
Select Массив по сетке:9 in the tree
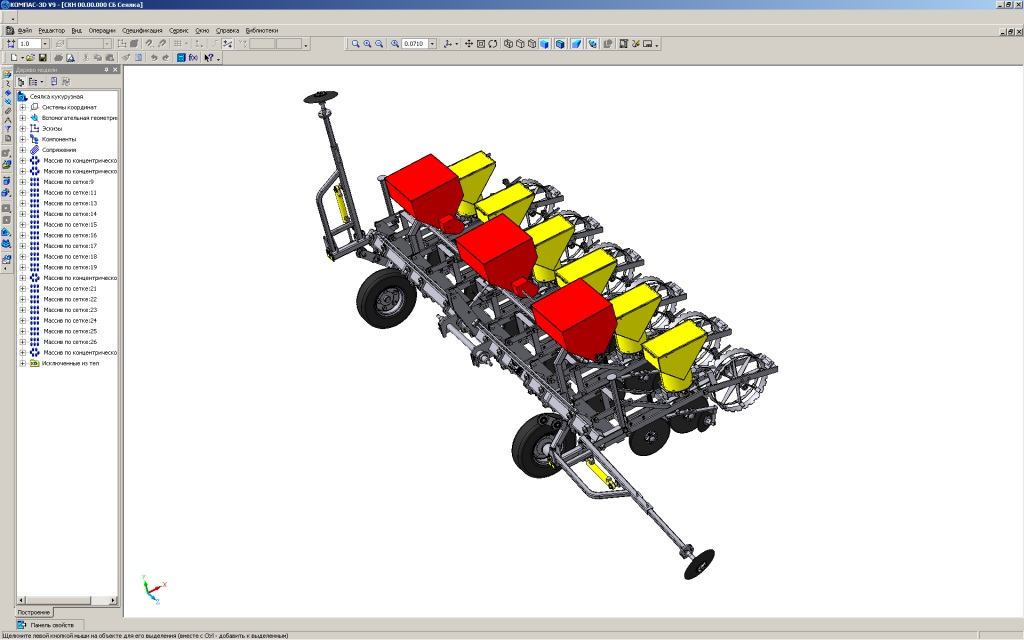(68, 182)
